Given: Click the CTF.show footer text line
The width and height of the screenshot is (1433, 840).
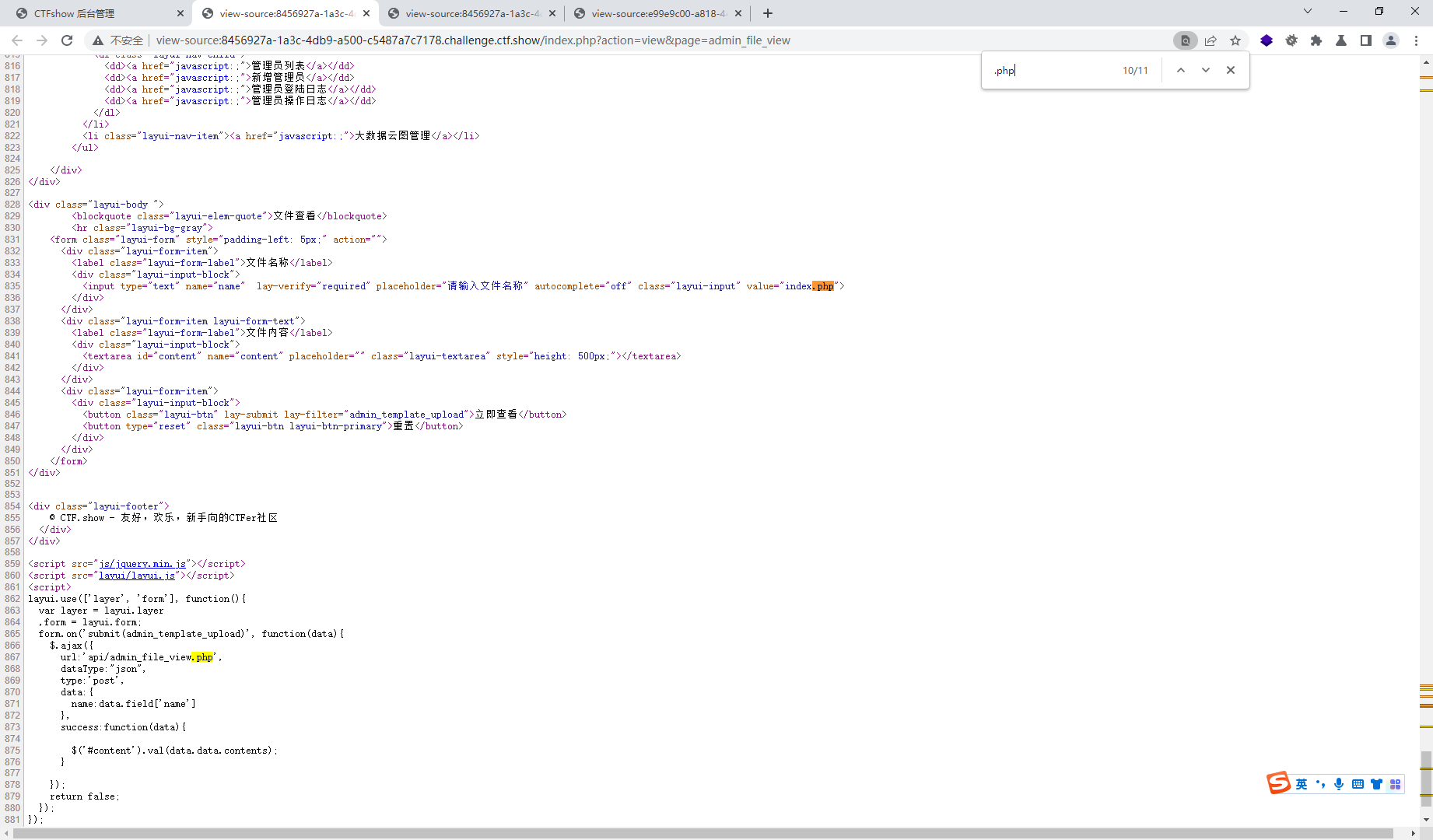Looking at the screenshot, I should [163, 518].
